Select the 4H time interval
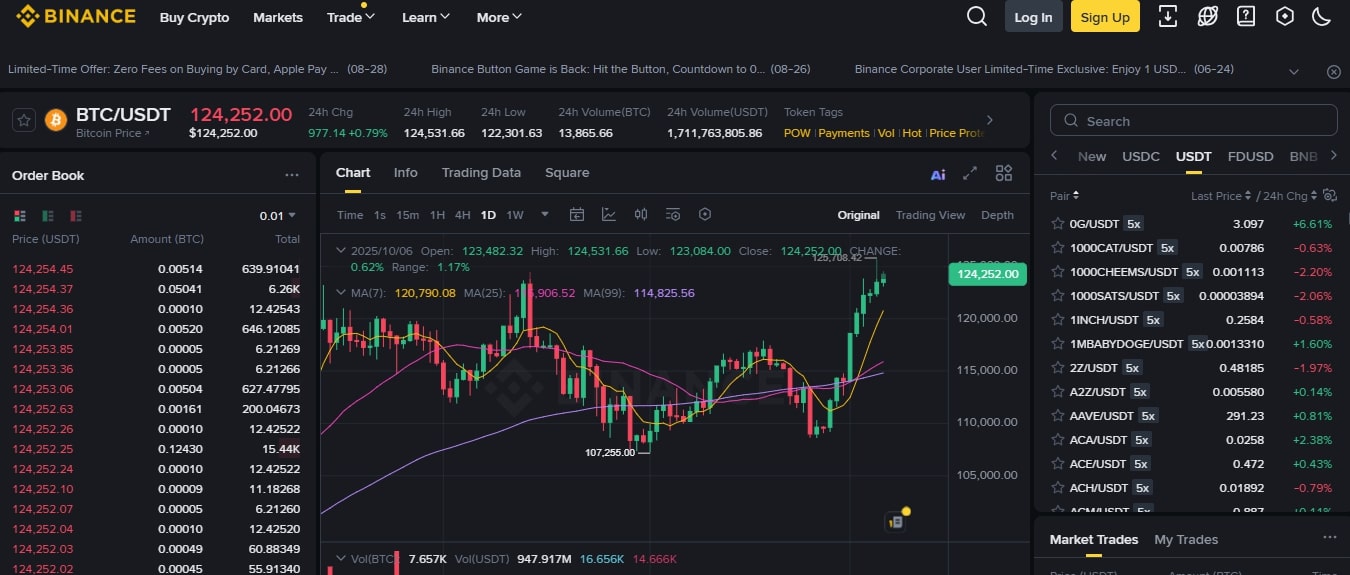Image resolution: width=1350 pixels, height=575 pixels. click(x=463, y=215)
